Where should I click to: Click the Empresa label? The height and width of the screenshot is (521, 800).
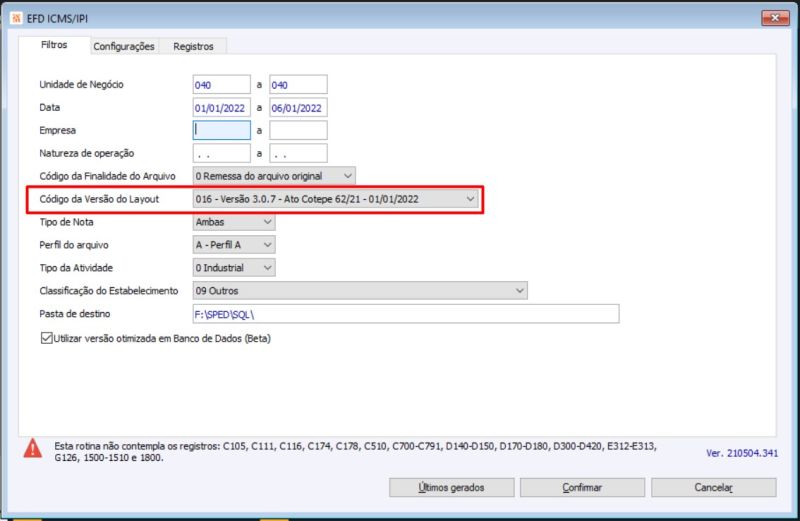point(57,130)
